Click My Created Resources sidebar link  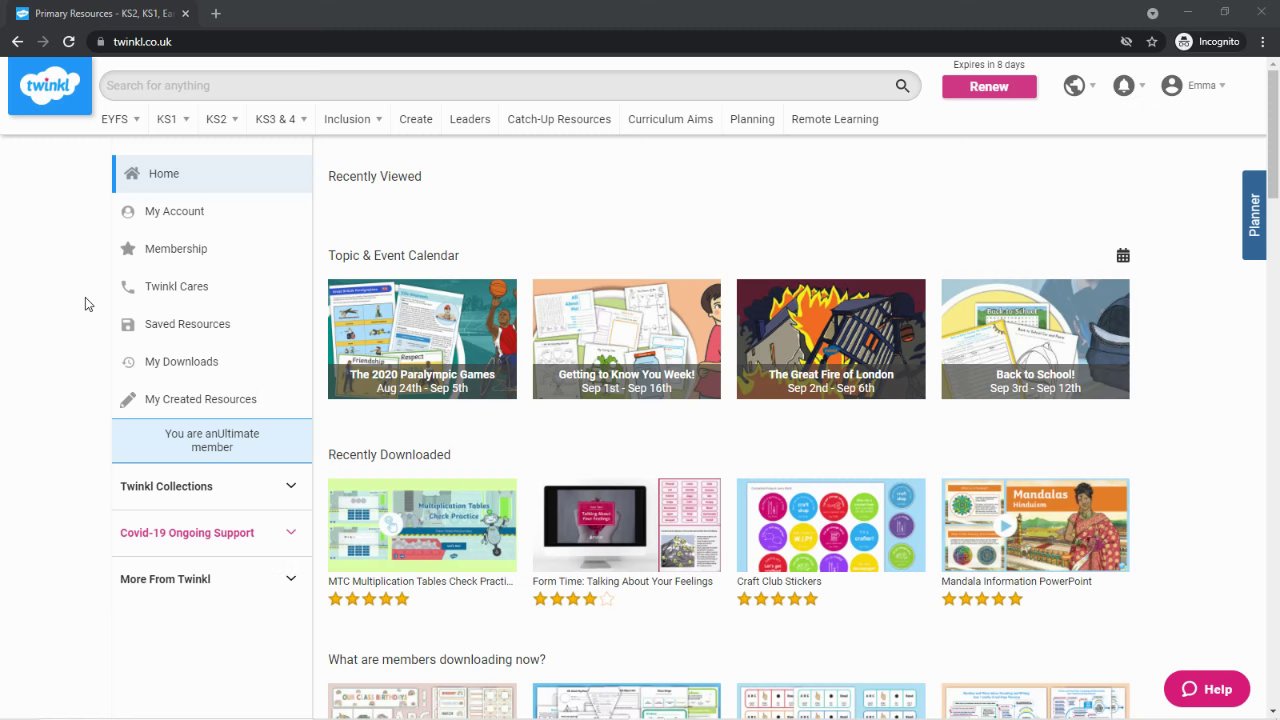[200, 399]
